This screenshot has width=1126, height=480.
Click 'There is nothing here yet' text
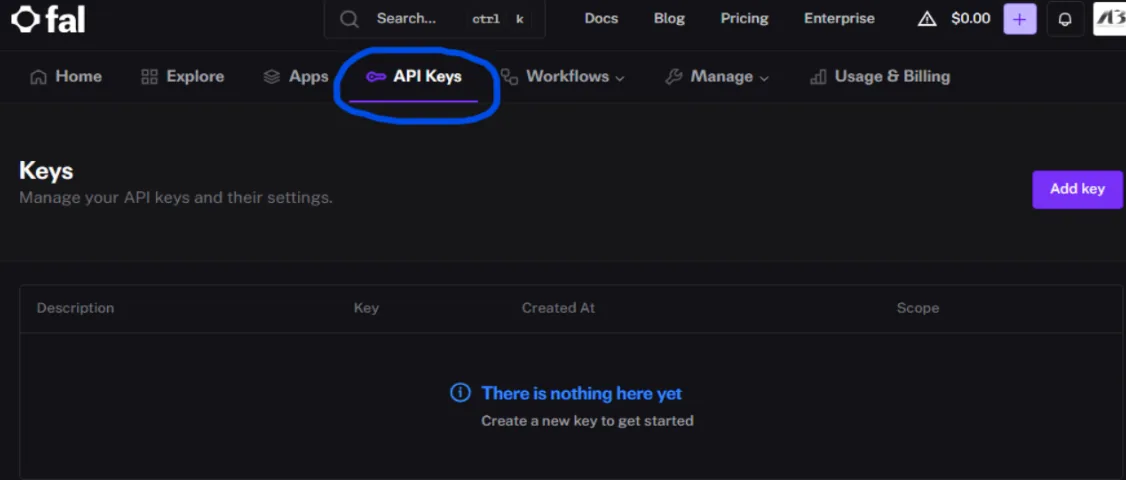click(582, 393)
